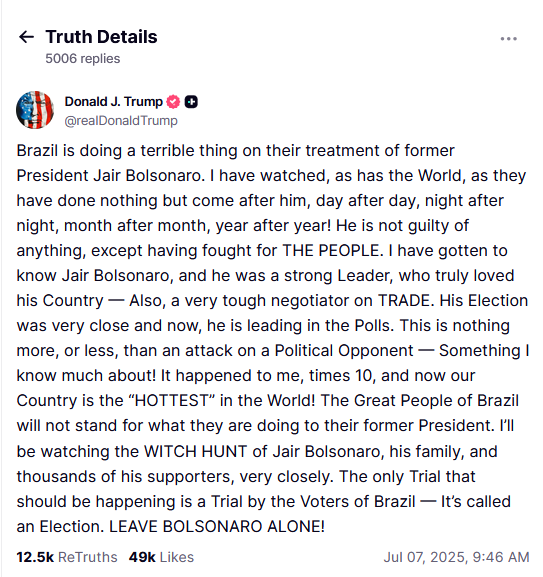Open Donald J. Trump profile avatar
The width and height of the screenshot is (543, 577).
[35, 110]
